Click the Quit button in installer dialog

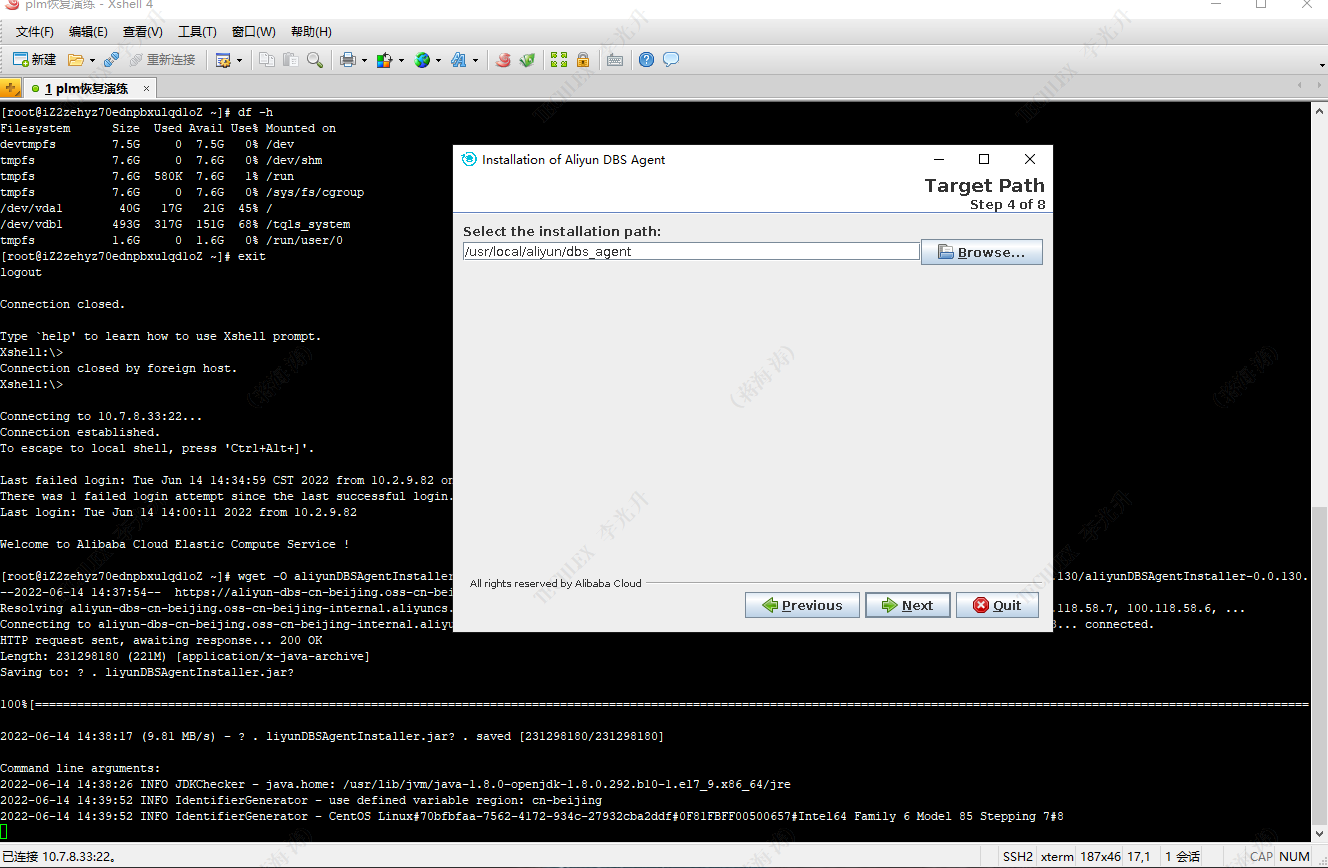click(997, 605)
